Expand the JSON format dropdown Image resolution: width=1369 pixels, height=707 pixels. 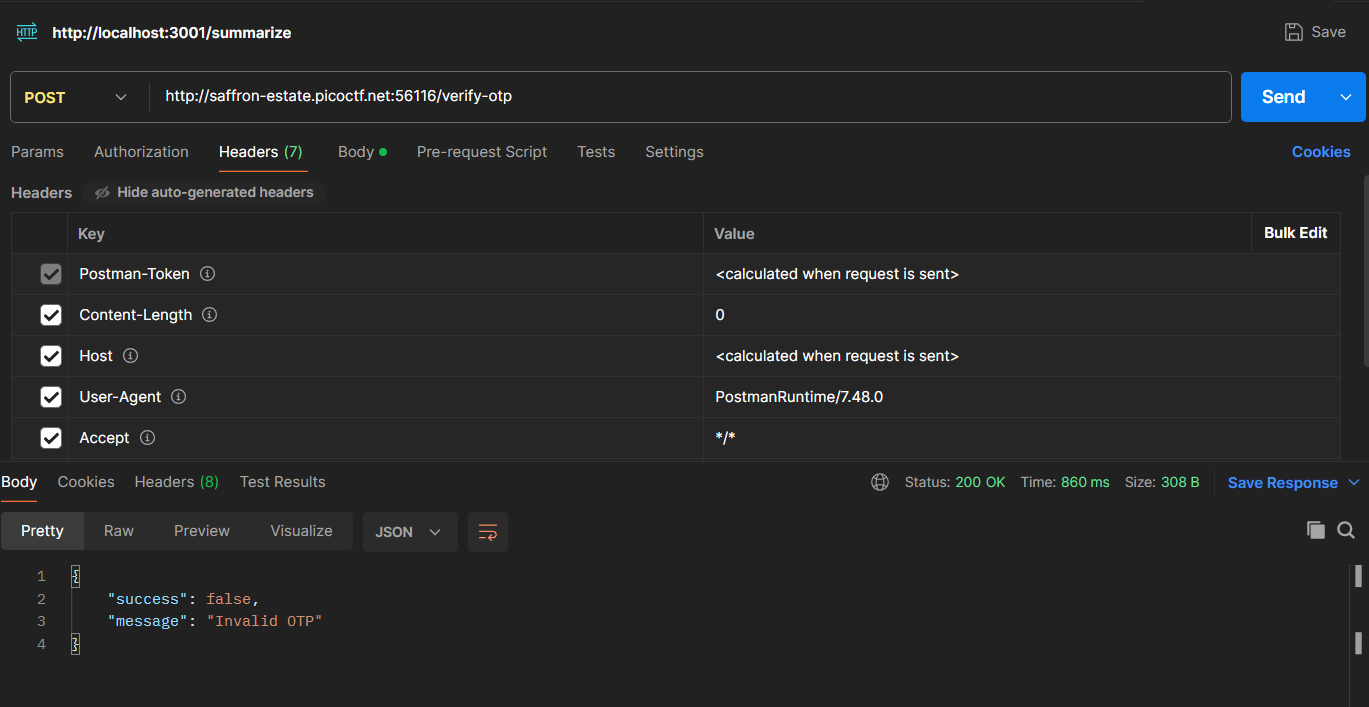pos(409,532)
